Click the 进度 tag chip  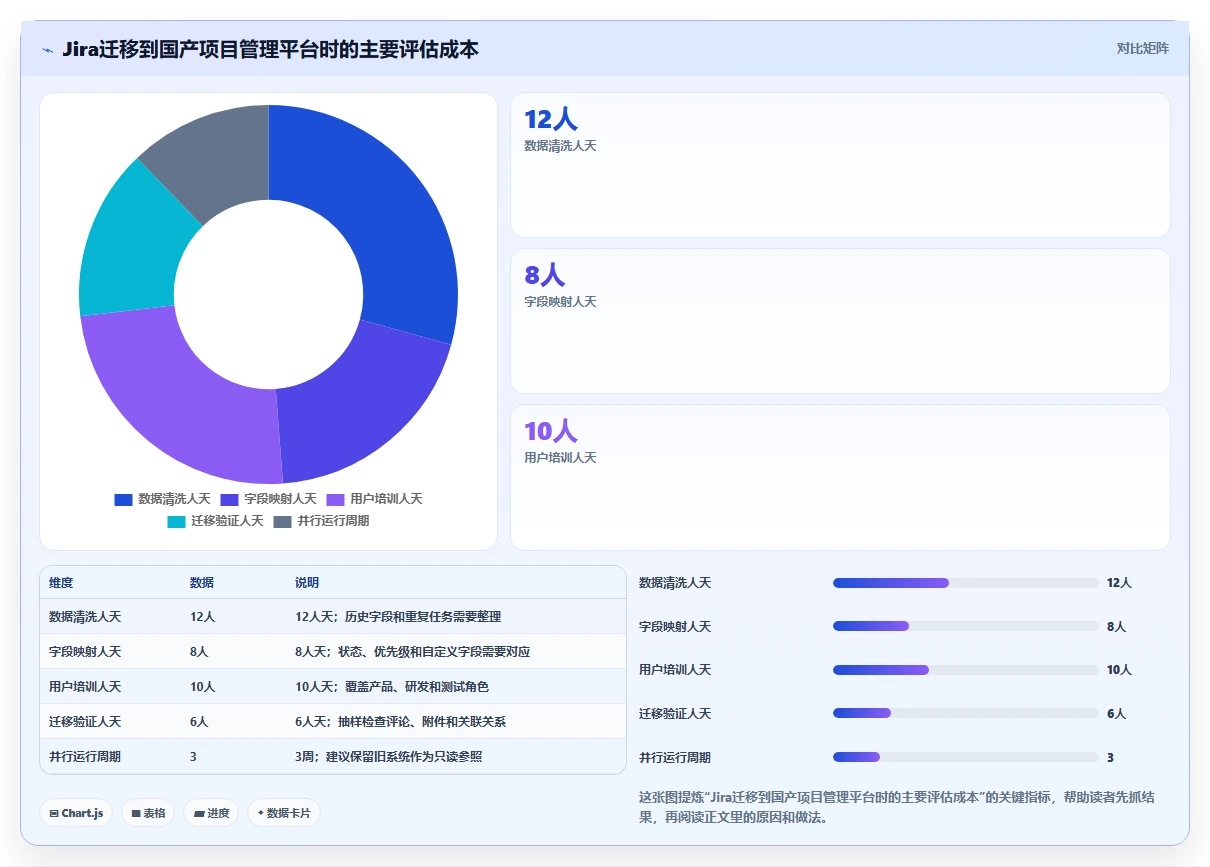click(211, 813)
